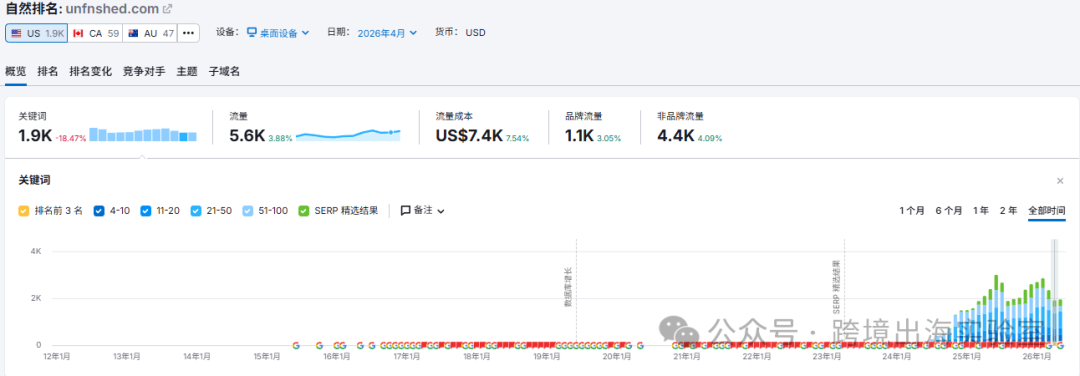Toggle the 11-20 positions checkbox
The image size is (1080, 376).
pos(145,211)
